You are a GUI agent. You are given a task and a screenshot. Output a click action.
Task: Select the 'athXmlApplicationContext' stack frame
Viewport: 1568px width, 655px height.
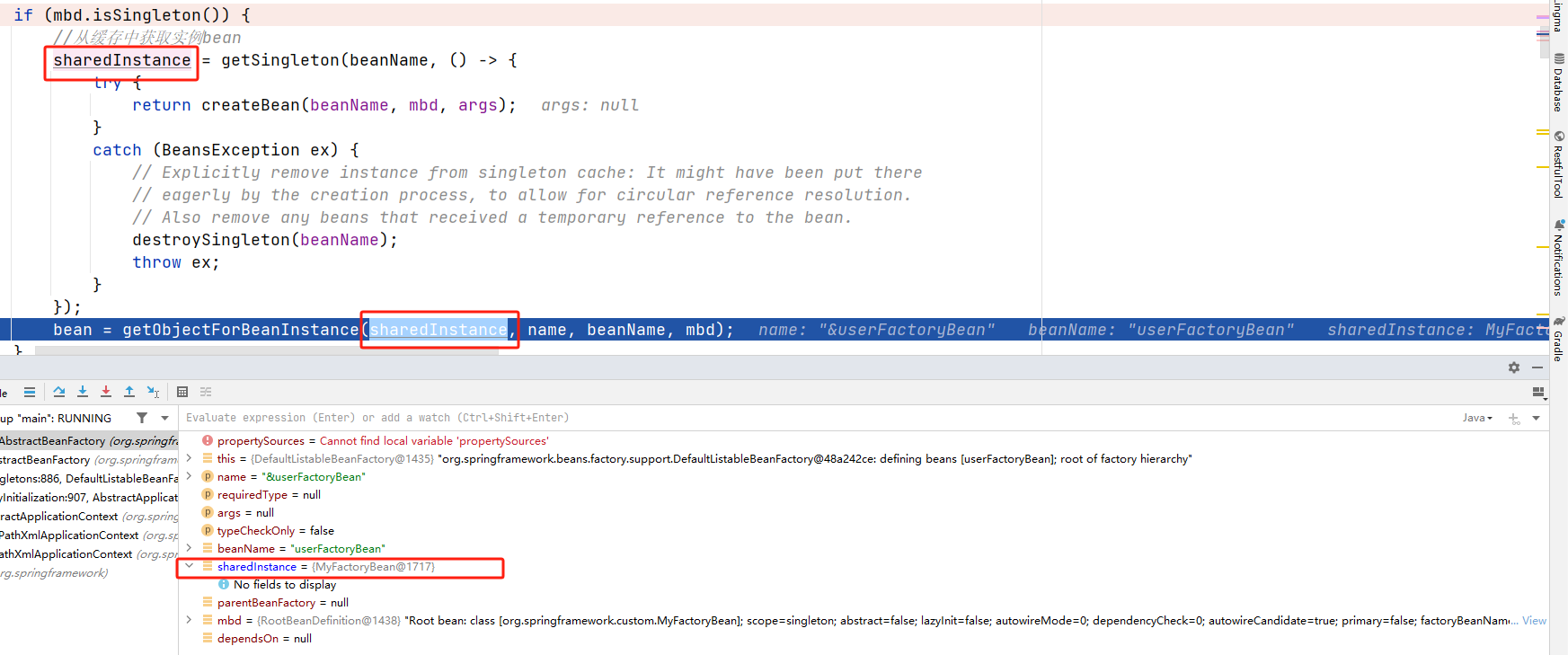point(89,554)
